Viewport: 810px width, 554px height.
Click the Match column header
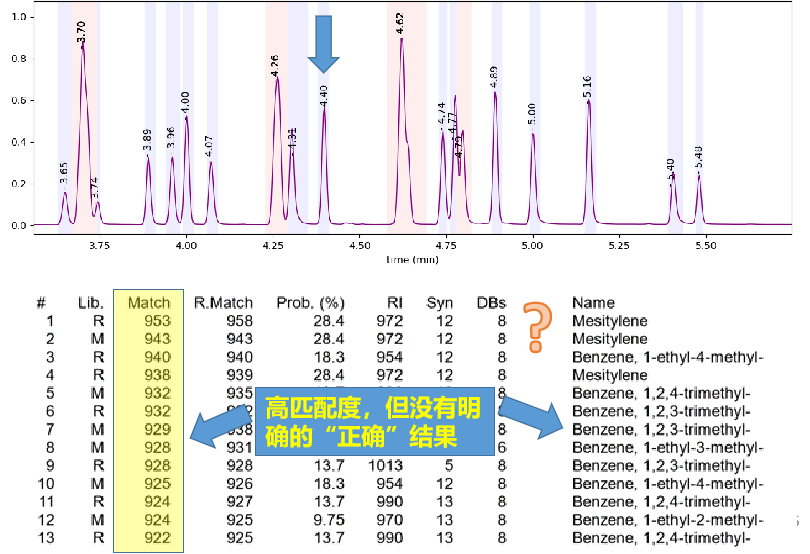[x=149, y=303]
